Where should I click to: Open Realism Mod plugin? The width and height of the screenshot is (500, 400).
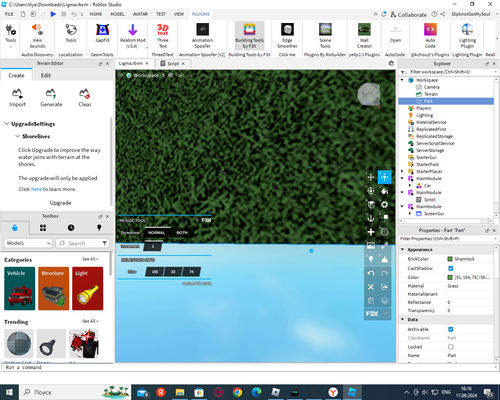tap(133, 36)
